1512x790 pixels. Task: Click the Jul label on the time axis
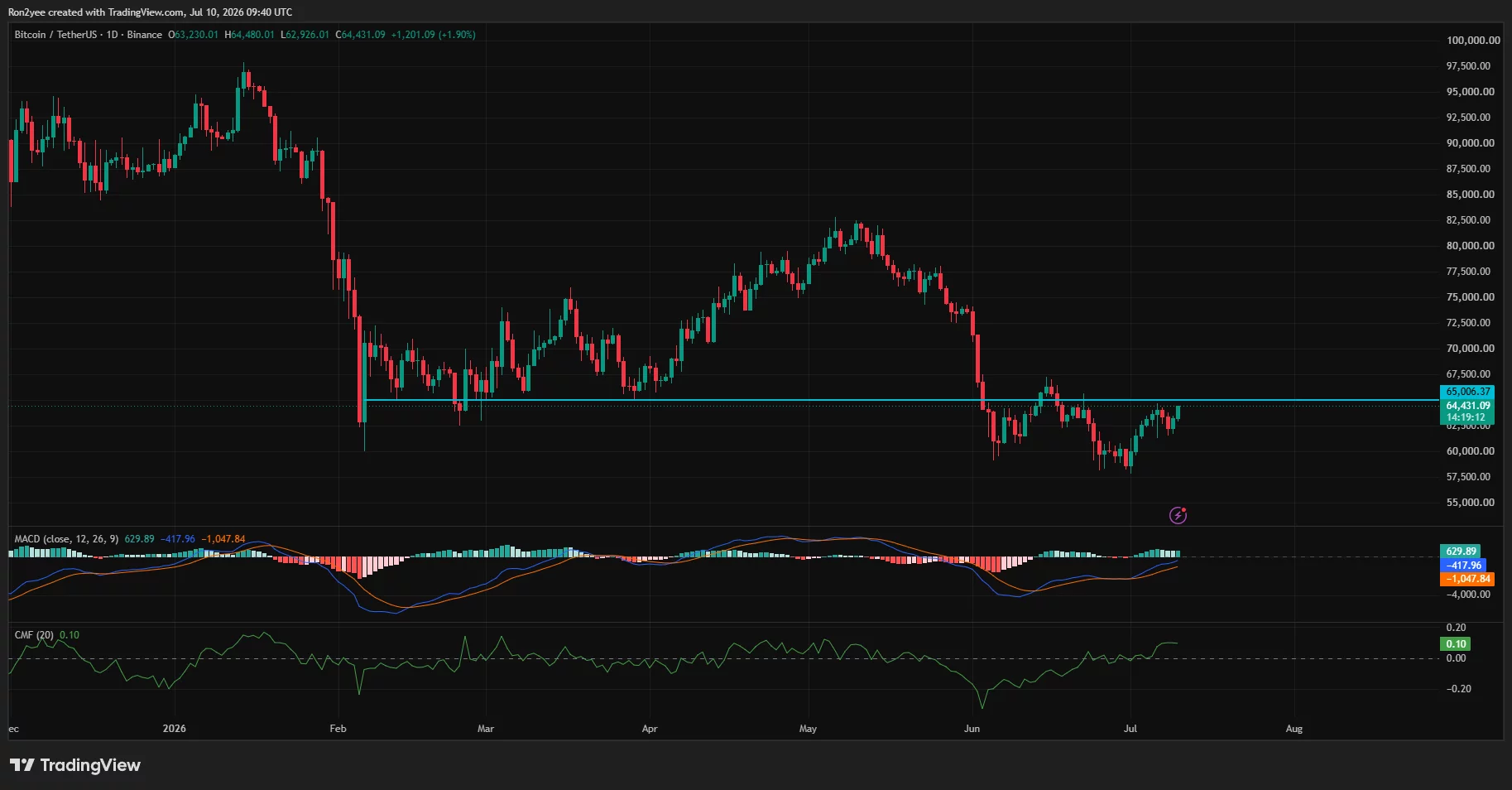[x=1130, y=729]
